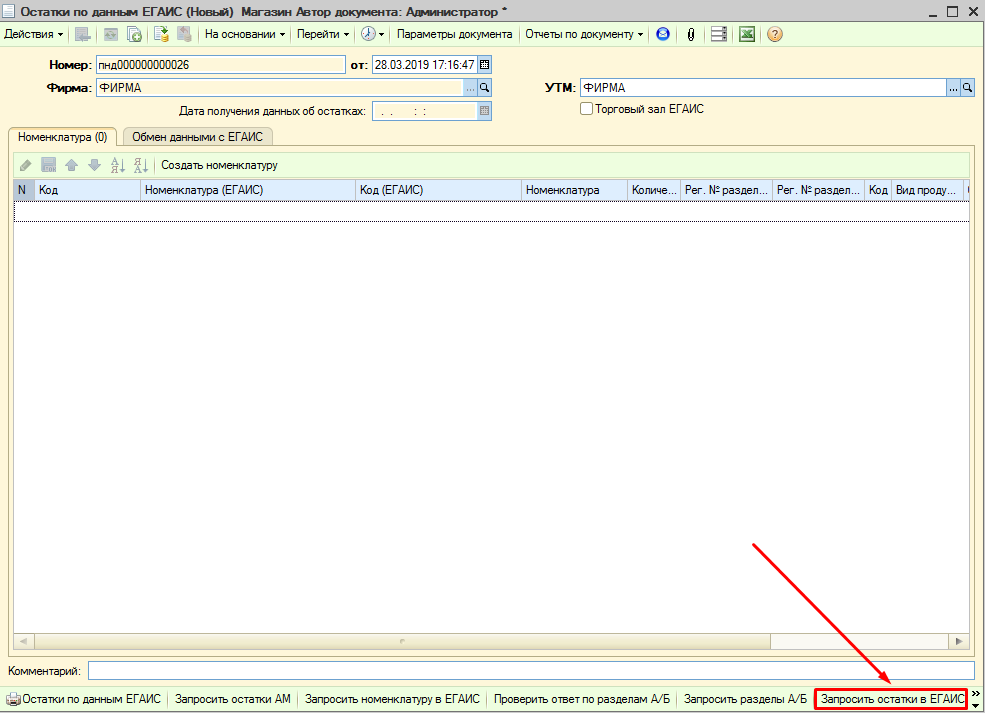The image size is (985, 713).
Task: Click sort descending icon in table toolbar
Action: pos(141,165)
